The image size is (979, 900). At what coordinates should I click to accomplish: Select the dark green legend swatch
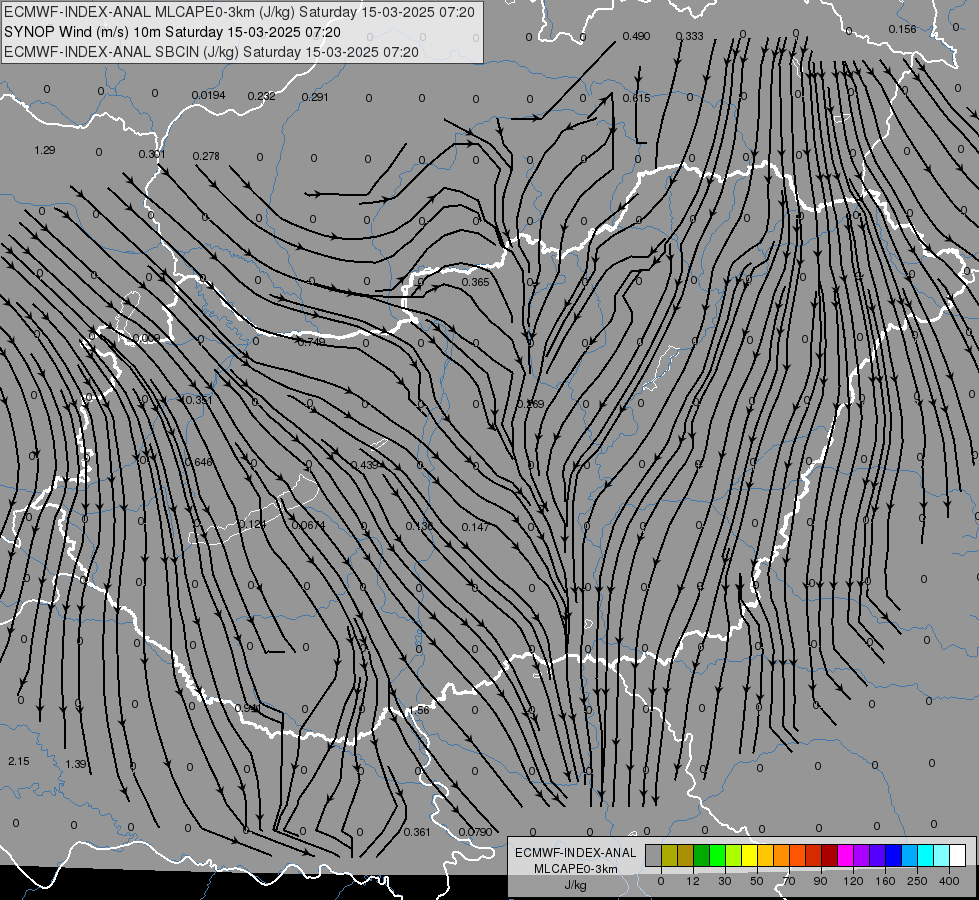coord(702,856)
